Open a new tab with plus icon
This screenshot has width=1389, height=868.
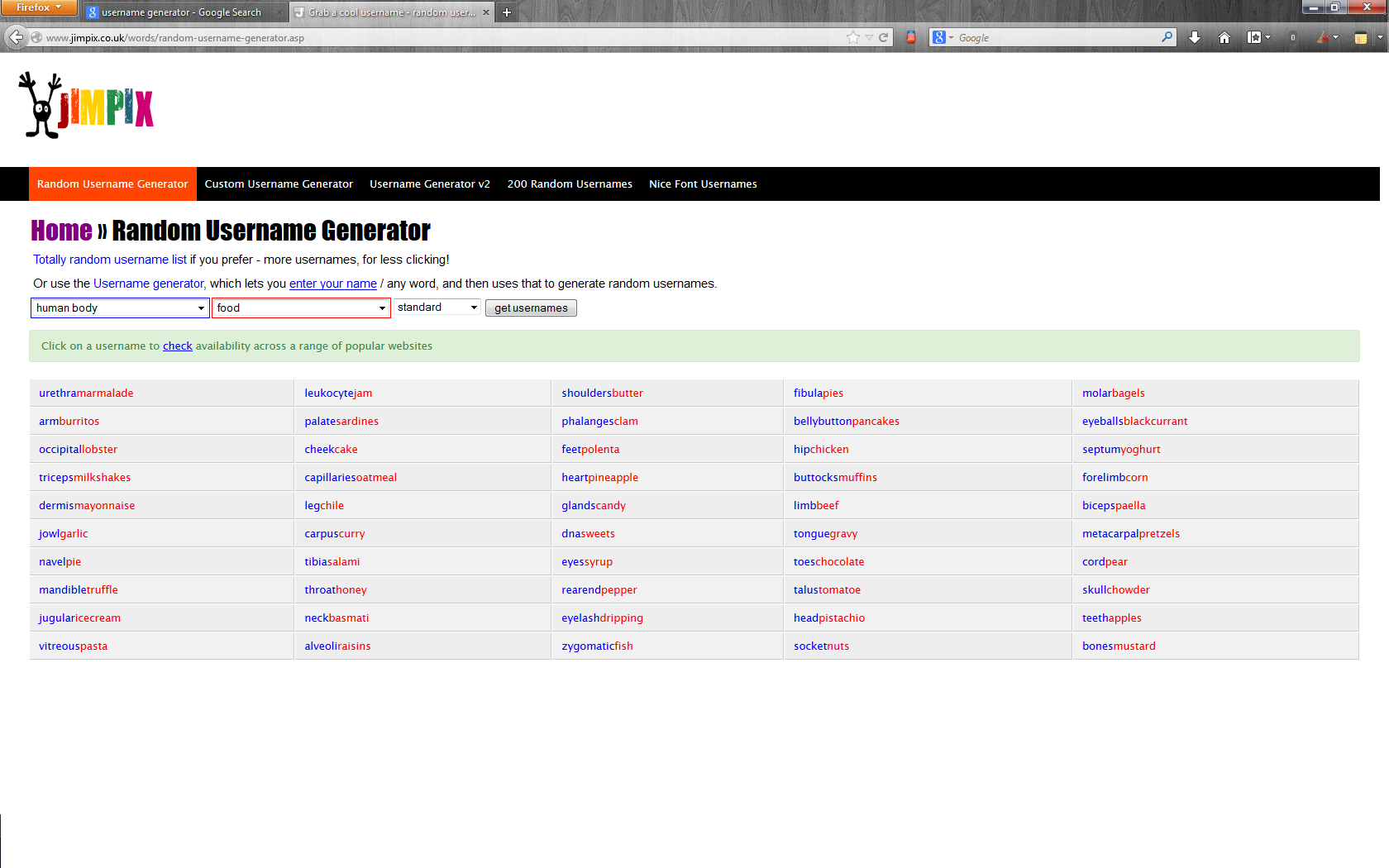507,12
